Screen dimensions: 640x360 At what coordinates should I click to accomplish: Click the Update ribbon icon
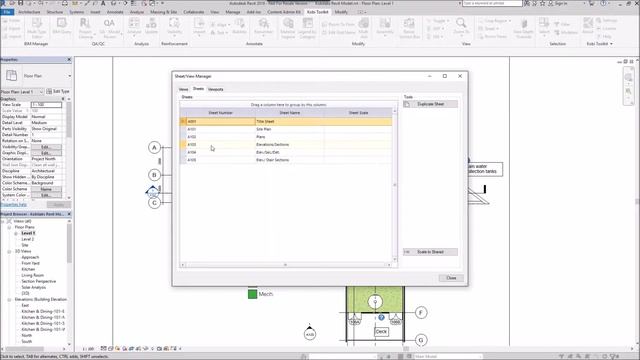pos(151,27)
